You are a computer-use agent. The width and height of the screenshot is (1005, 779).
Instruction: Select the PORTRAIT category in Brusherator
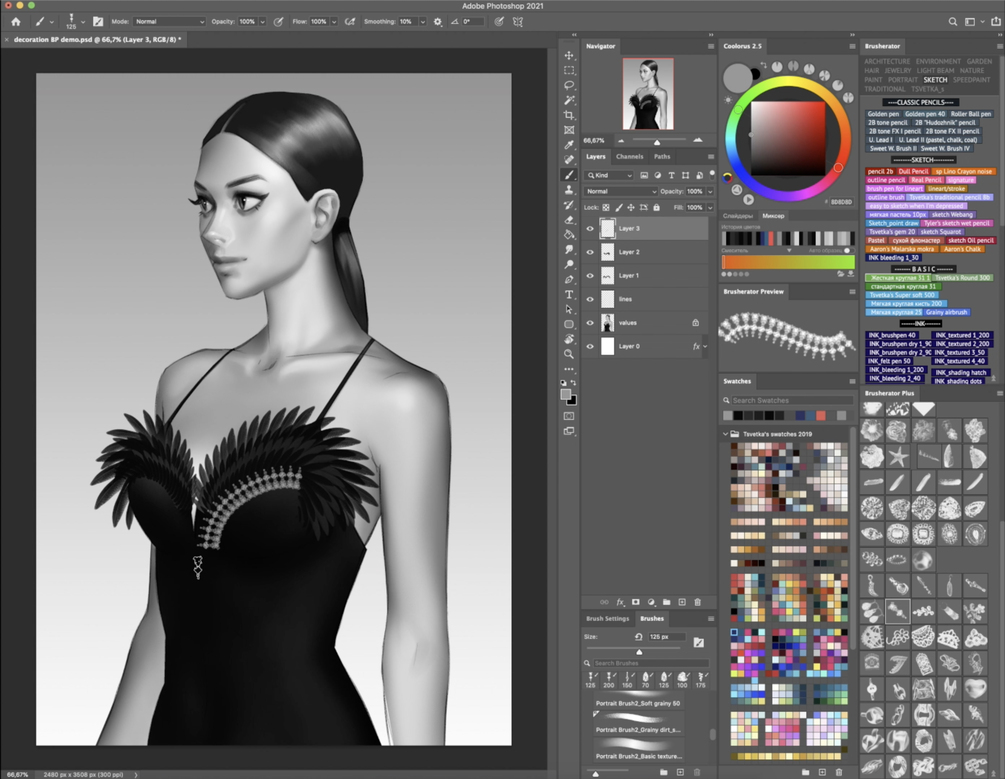point(902,80)
